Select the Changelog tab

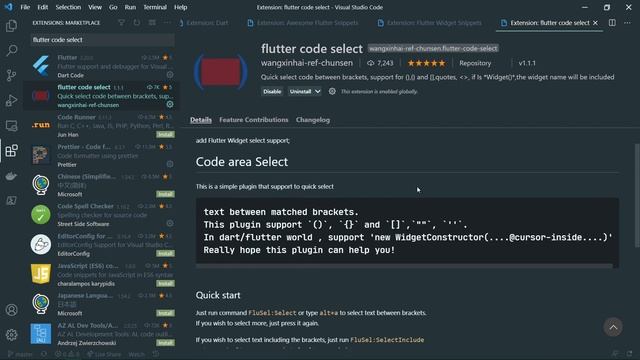(313, 120)
